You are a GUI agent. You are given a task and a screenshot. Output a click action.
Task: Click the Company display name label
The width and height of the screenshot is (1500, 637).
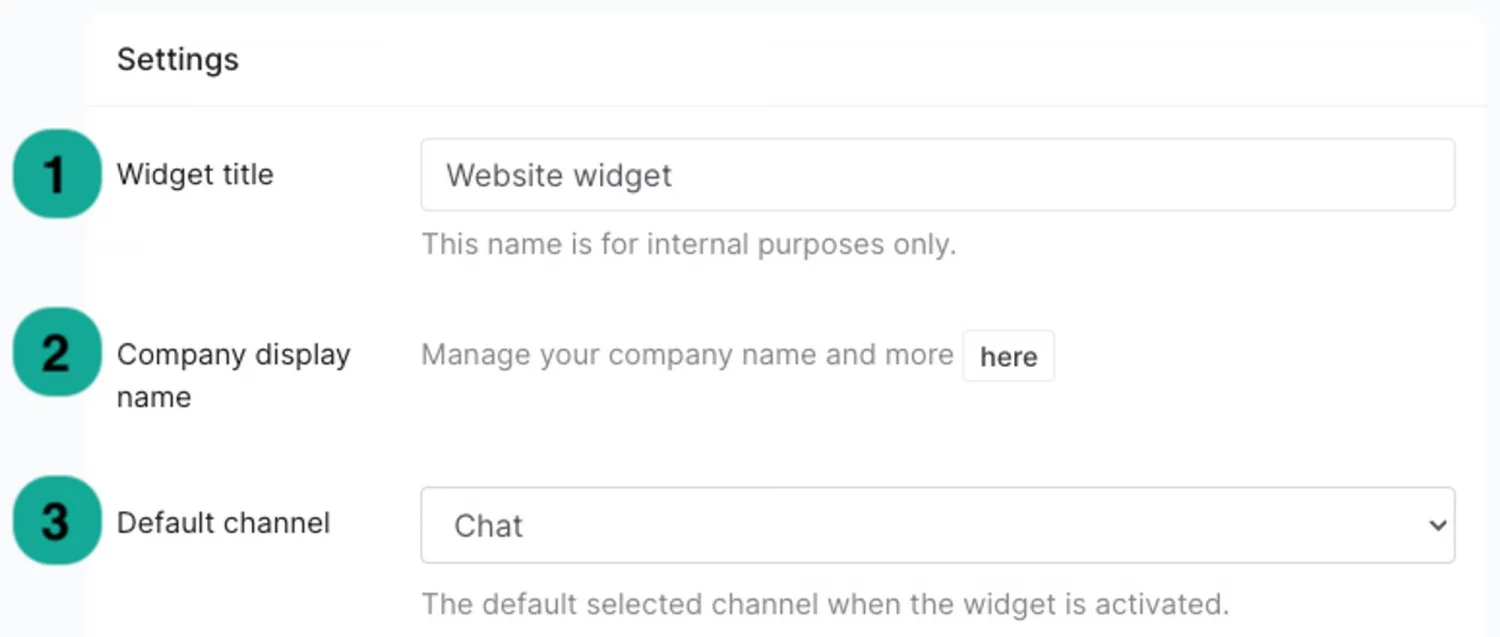[x=233, y=375]
